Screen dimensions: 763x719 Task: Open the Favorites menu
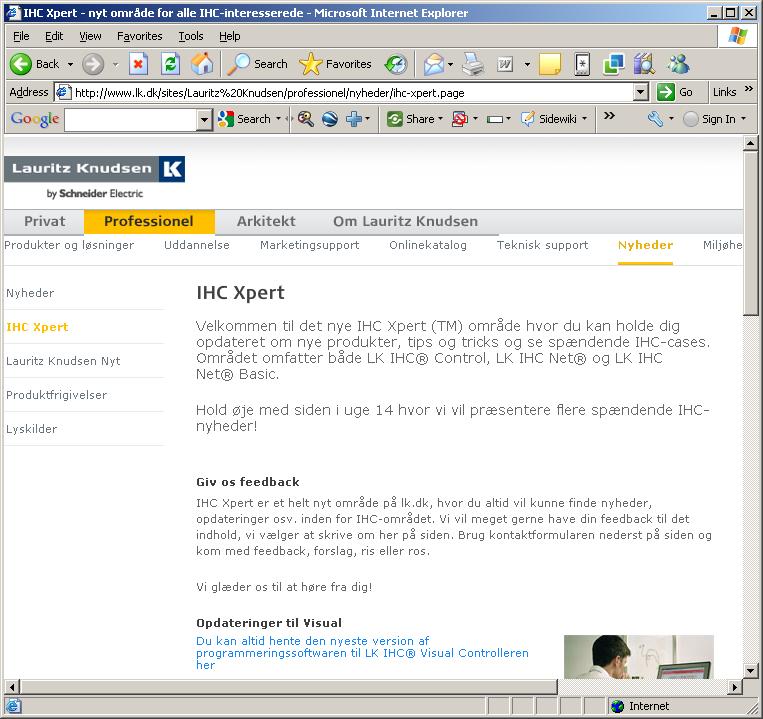point(140,36)
